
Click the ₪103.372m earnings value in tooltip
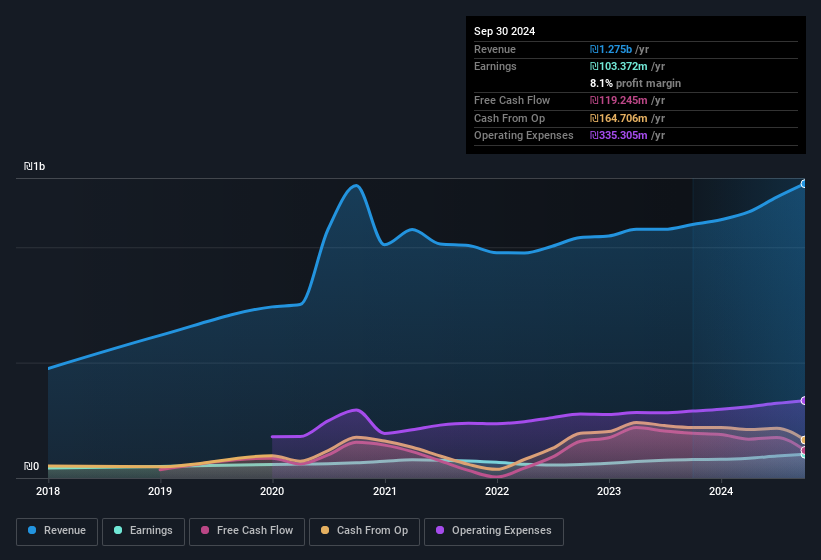[x=618, y=66]
